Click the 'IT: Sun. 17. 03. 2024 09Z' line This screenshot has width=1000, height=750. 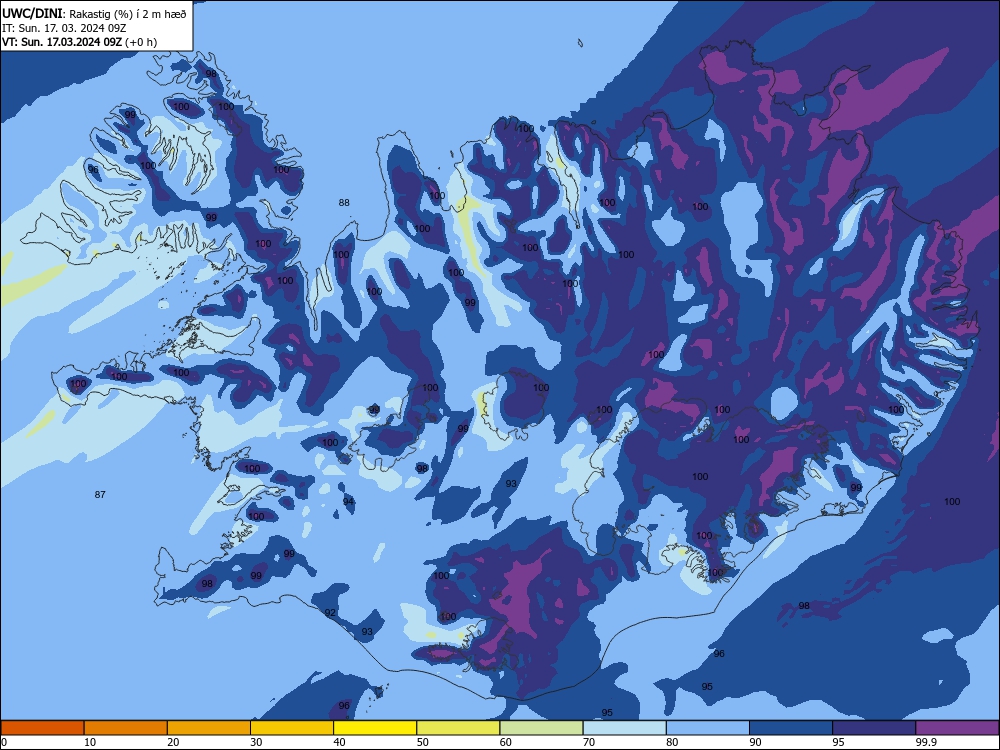[64, 28]
